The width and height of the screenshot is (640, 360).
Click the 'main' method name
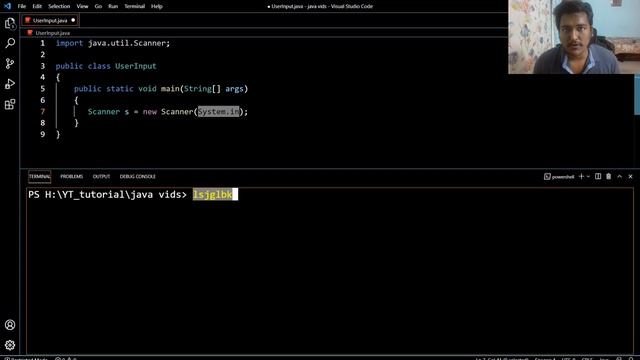pyautogui.click(x=170, y=89)
